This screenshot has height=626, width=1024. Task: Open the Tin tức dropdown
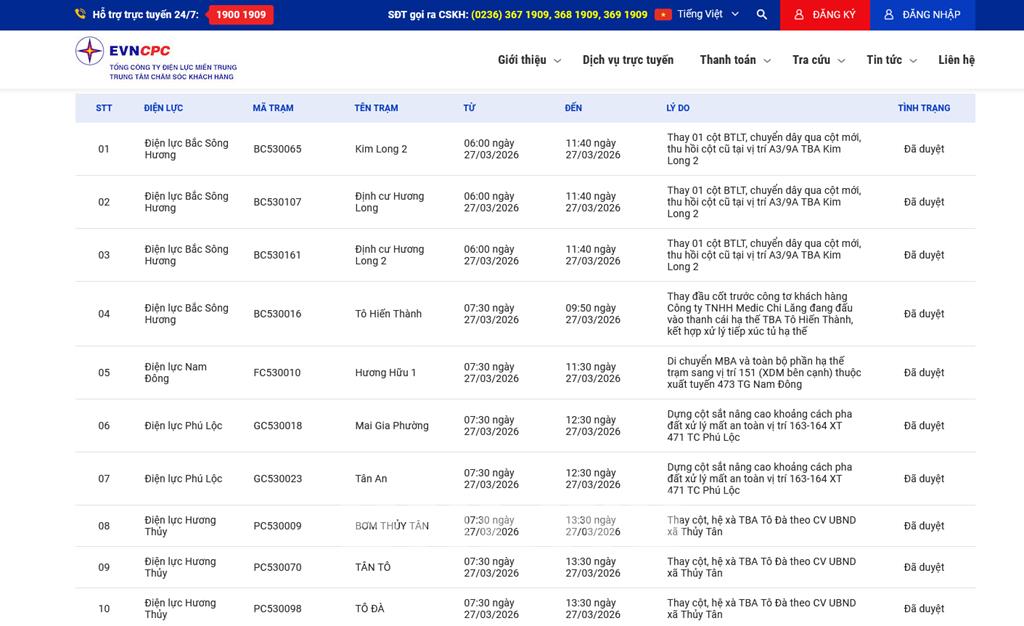point(891,60)
